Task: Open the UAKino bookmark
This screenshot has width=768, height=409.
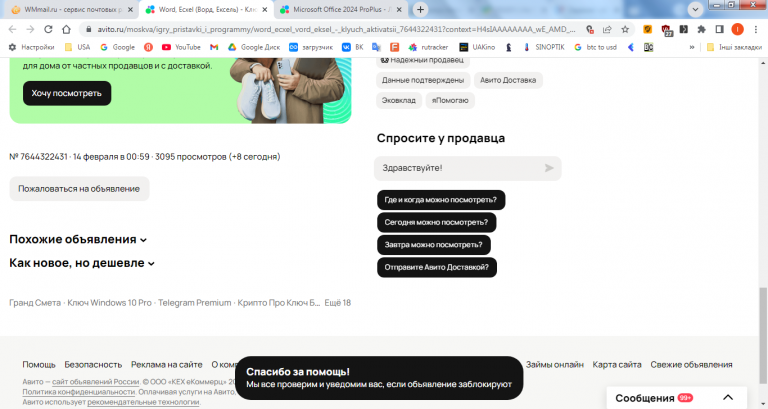Action: pyautogui.click(x=477, y=47)
